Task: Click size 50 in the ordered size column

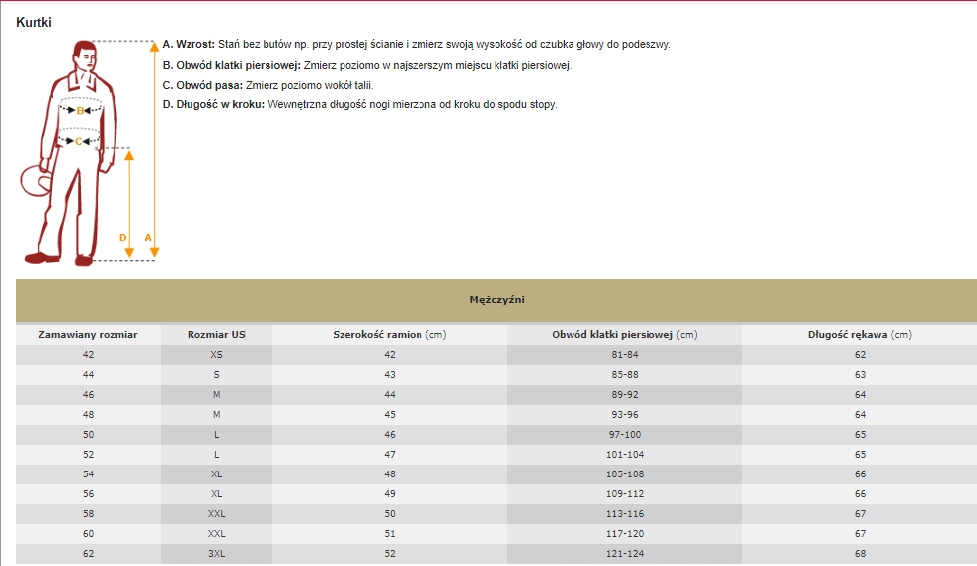Action: coord(88,434)
